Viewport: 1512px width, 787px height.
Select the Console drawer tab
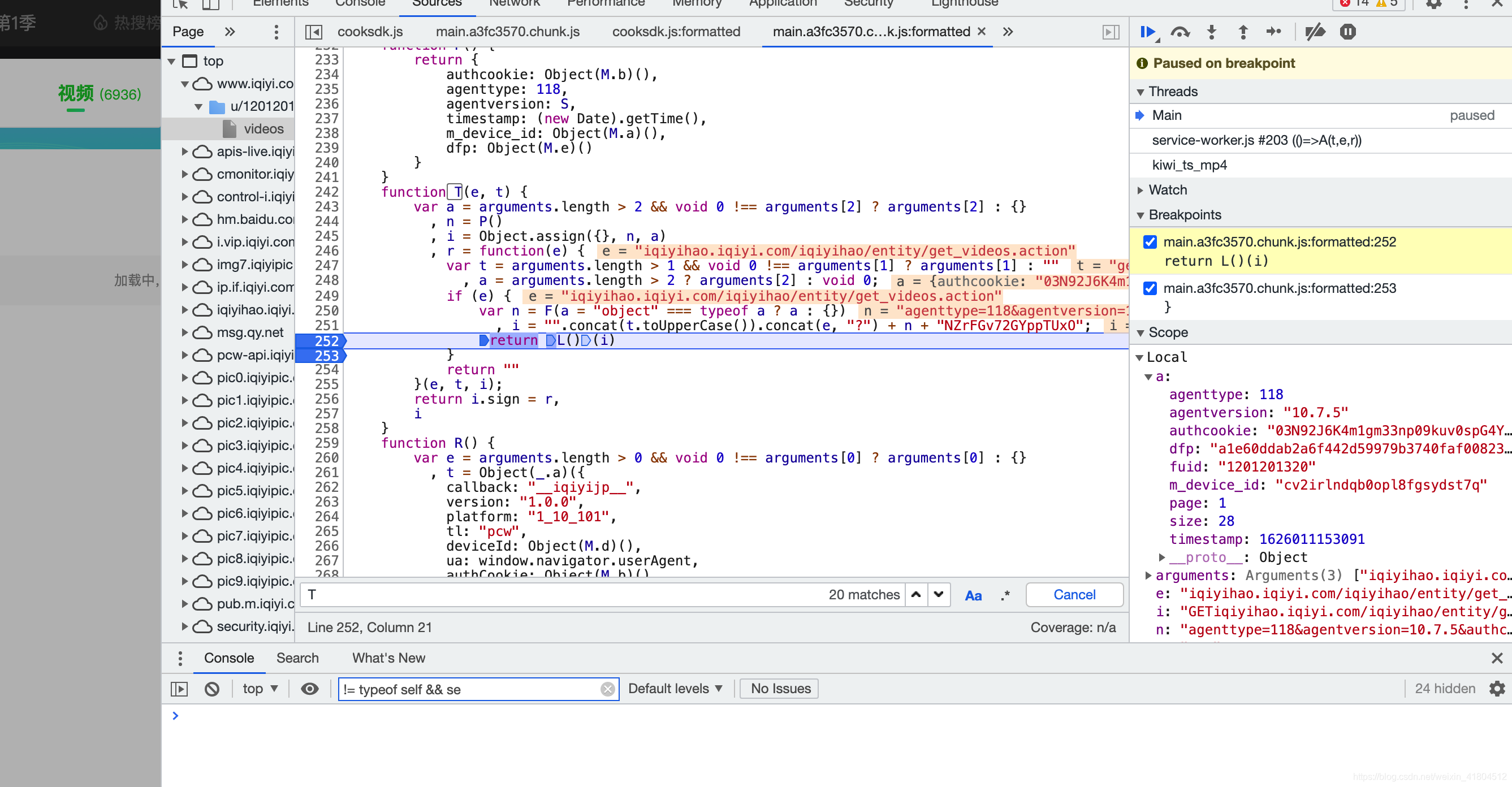(229, 658)
